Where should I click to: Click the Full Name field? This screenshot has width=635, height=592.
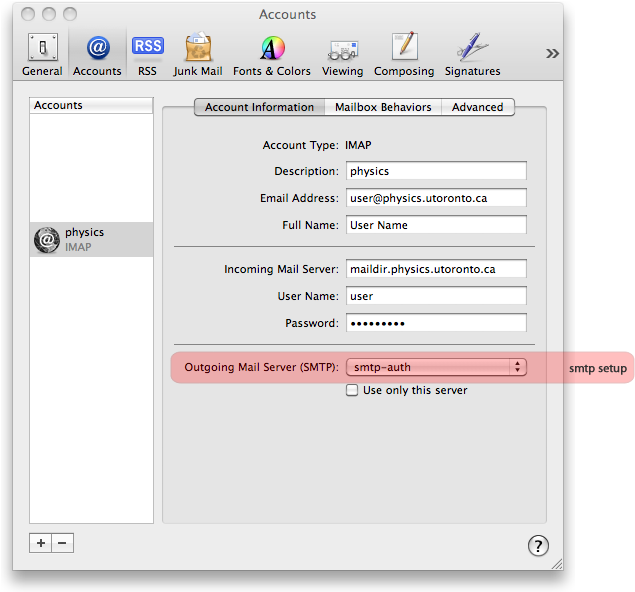(x=436, y=225)
